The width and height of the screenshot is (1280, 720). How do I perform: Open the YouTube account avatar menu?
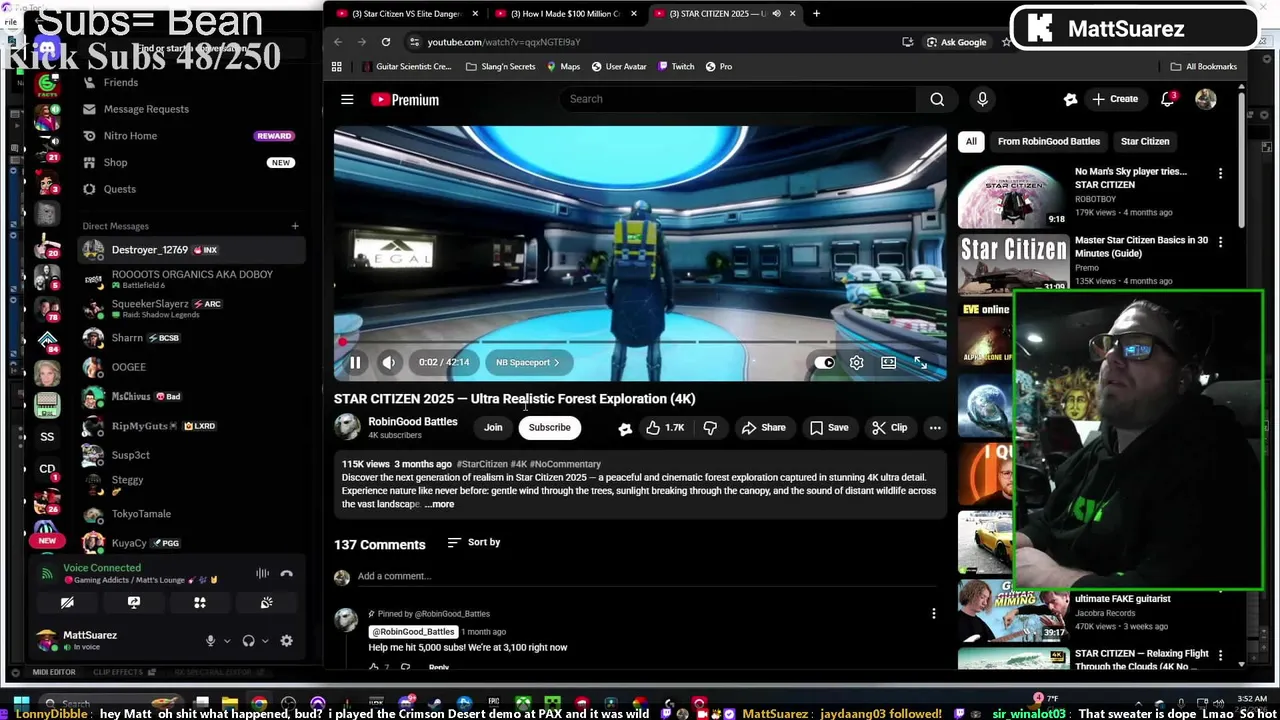pyautogui.click(x=1206, y=99)
